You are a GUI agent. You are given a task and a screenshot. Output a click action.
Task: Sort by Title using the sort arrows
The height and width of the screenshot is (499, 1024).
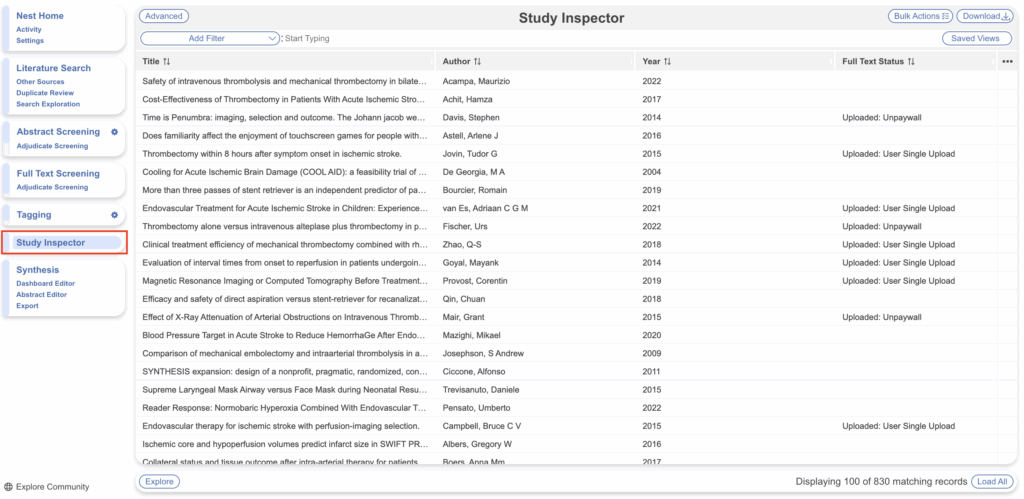point(167,62)
